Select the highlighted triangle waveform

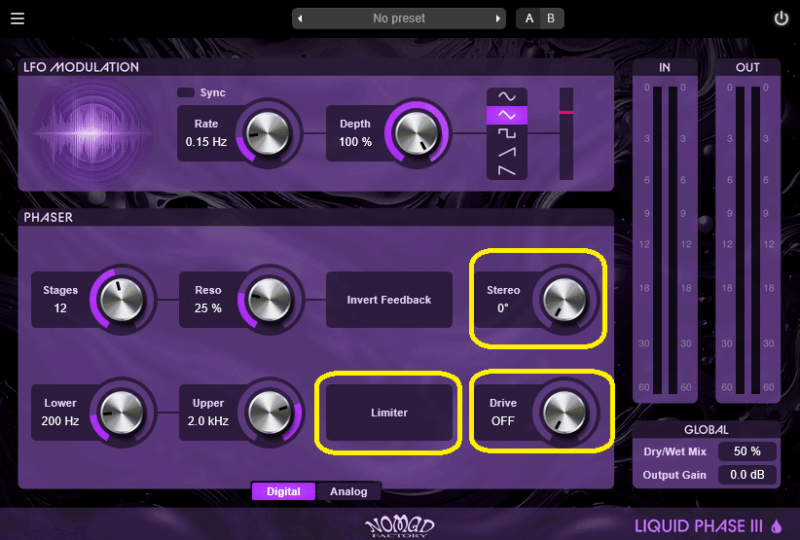tap(507, 115)
